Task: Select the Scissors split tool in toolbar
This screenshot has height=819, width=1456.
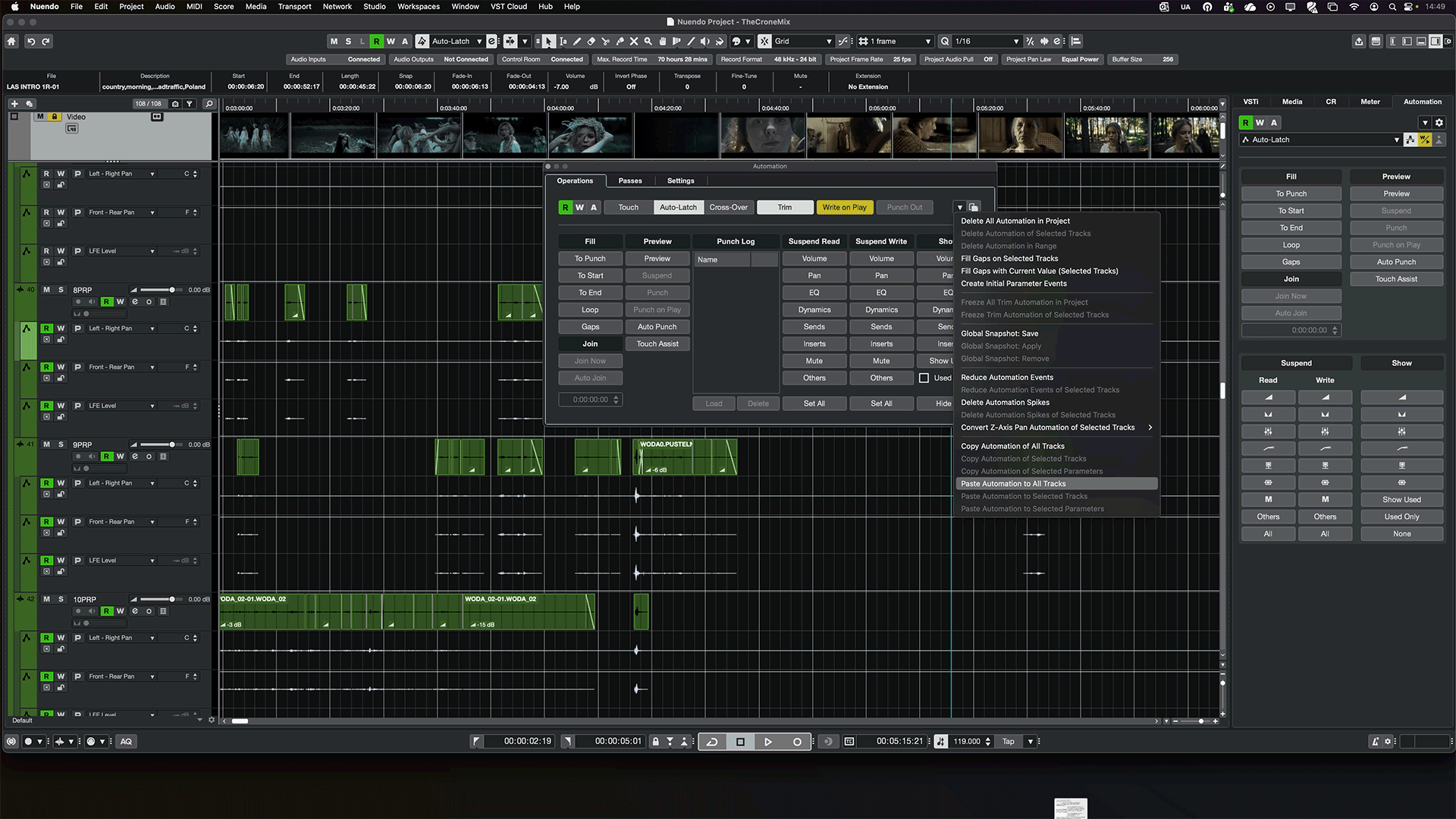Action: click(x=605, y=41)
